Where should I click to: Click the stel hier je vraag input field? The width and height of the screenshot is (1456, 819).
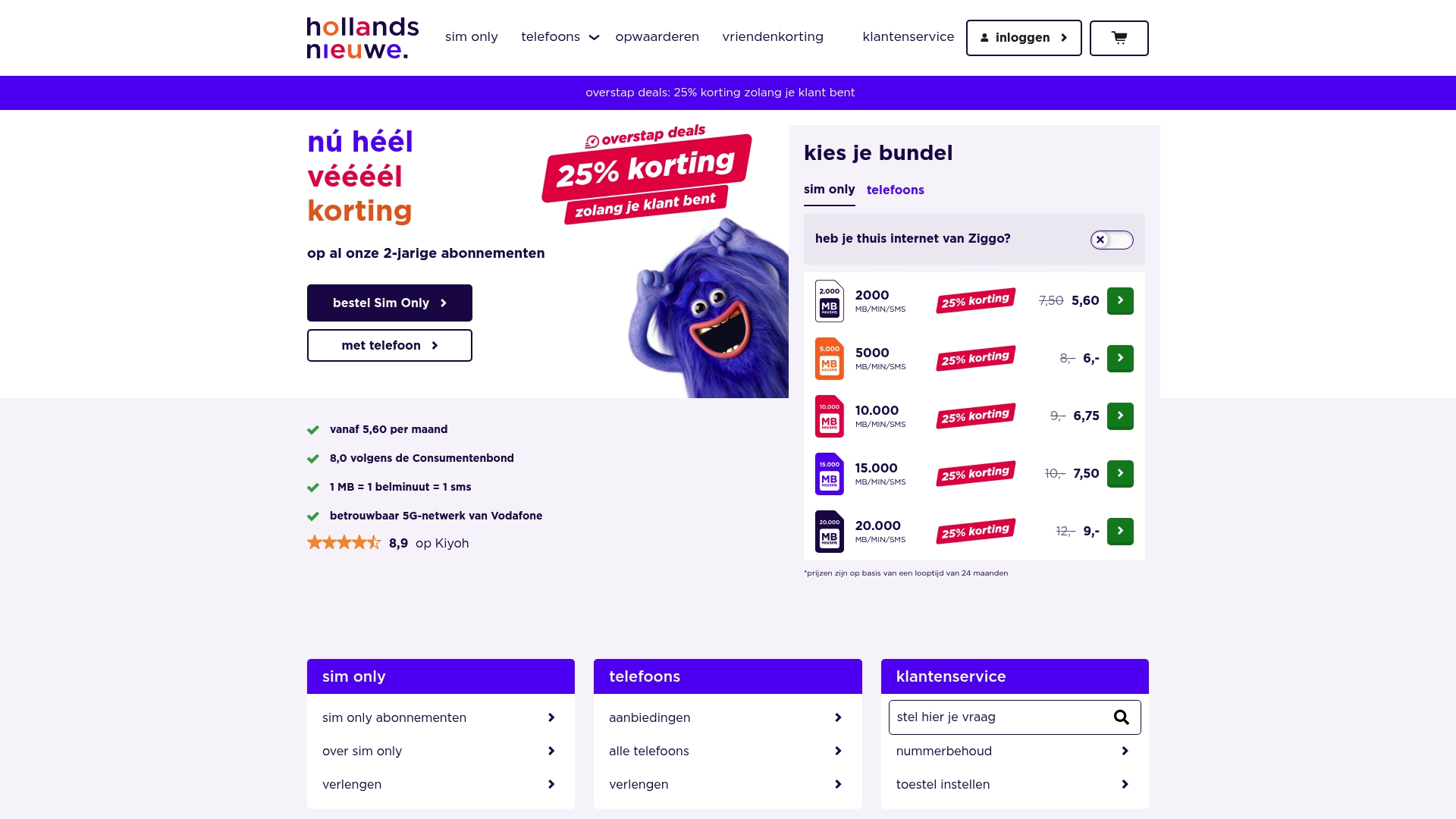pyautogui.click(x=993, y=717)
